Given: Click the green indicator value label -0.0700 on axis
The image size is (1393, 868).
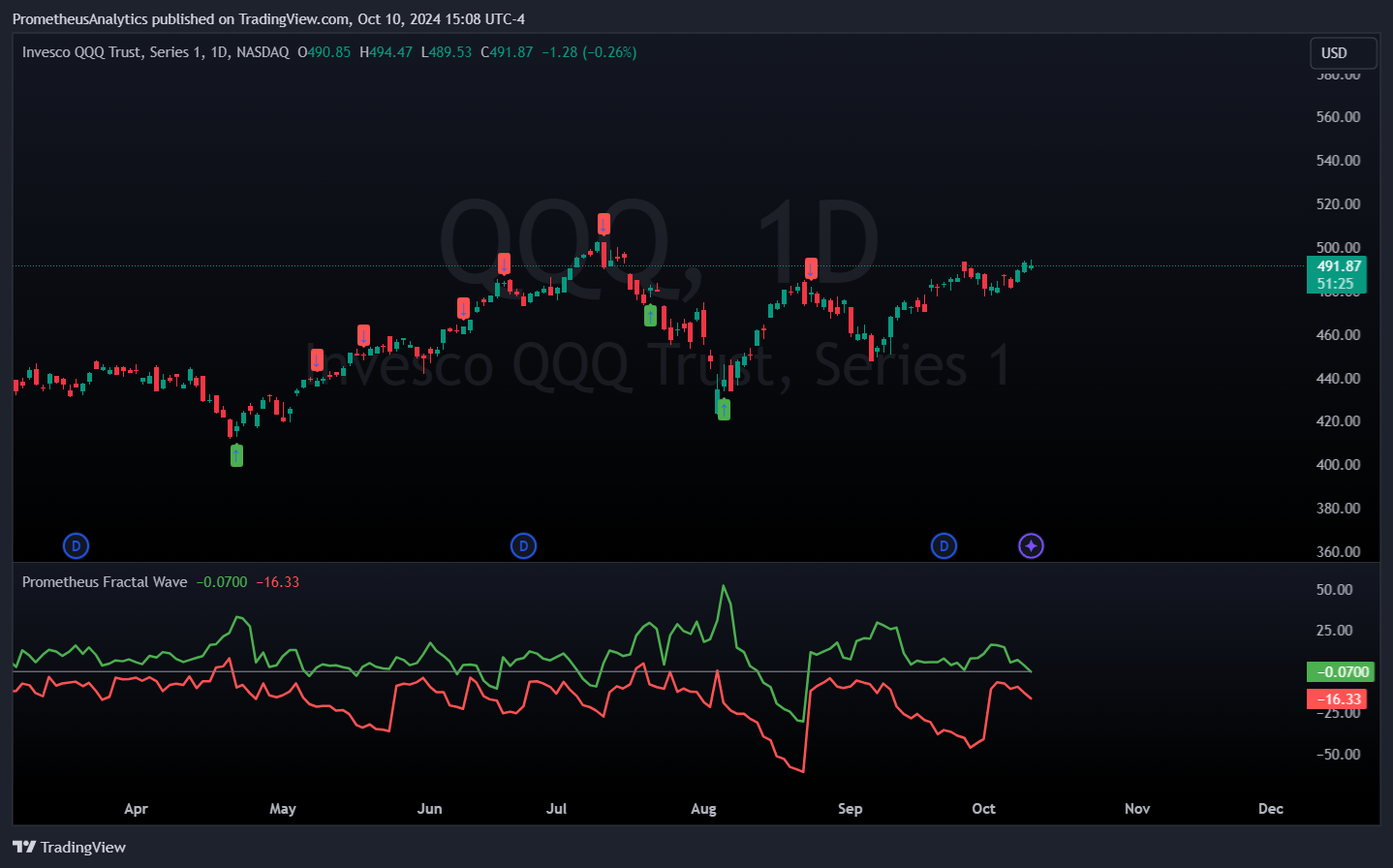Looking at the screenshot, I should pyautogui.click(x=1342, y=671).
